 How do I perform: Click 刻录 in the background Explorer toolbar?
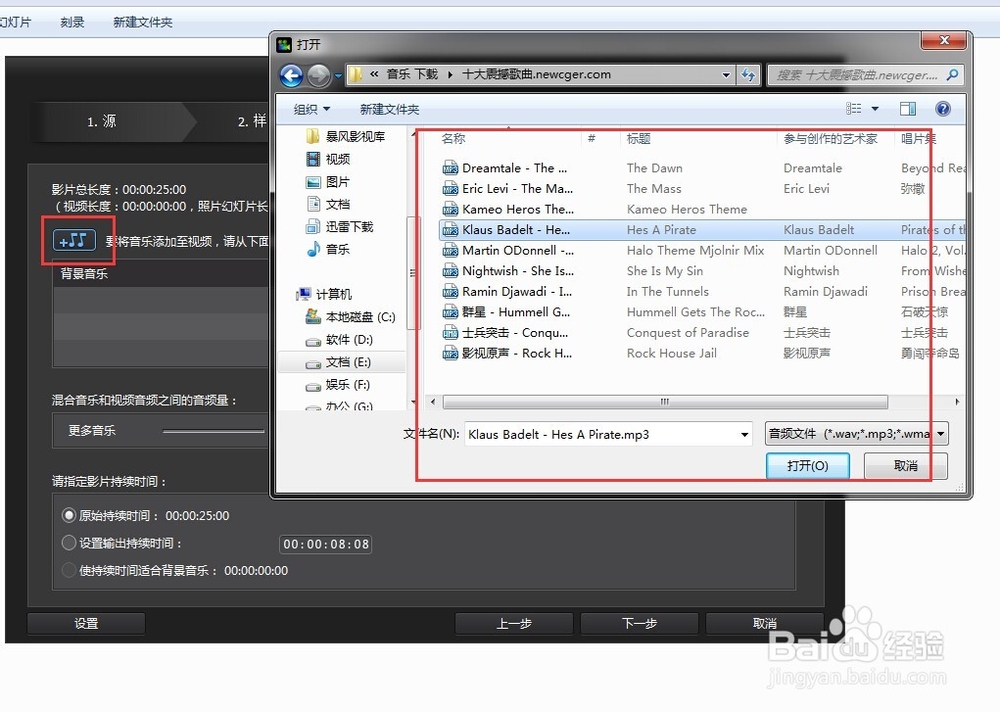[72, 22]
